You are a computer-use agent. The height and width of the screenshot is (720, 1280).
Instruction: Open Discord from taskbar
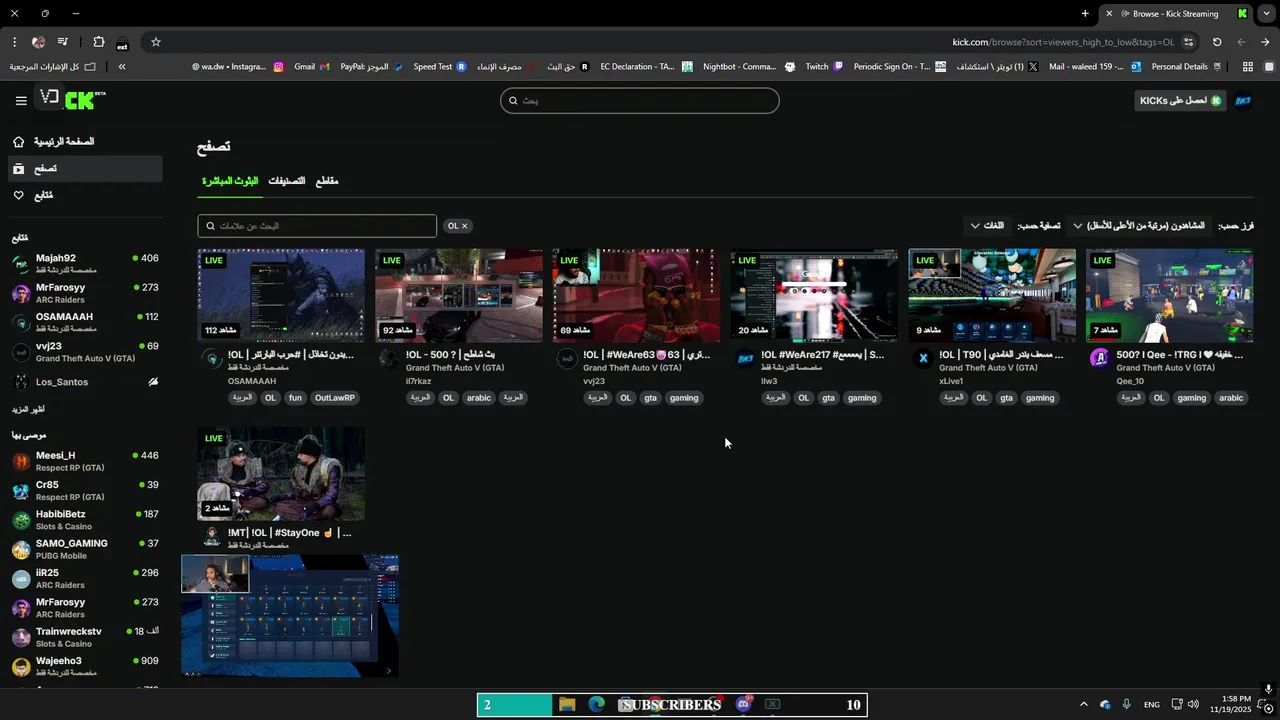(743, 705)
